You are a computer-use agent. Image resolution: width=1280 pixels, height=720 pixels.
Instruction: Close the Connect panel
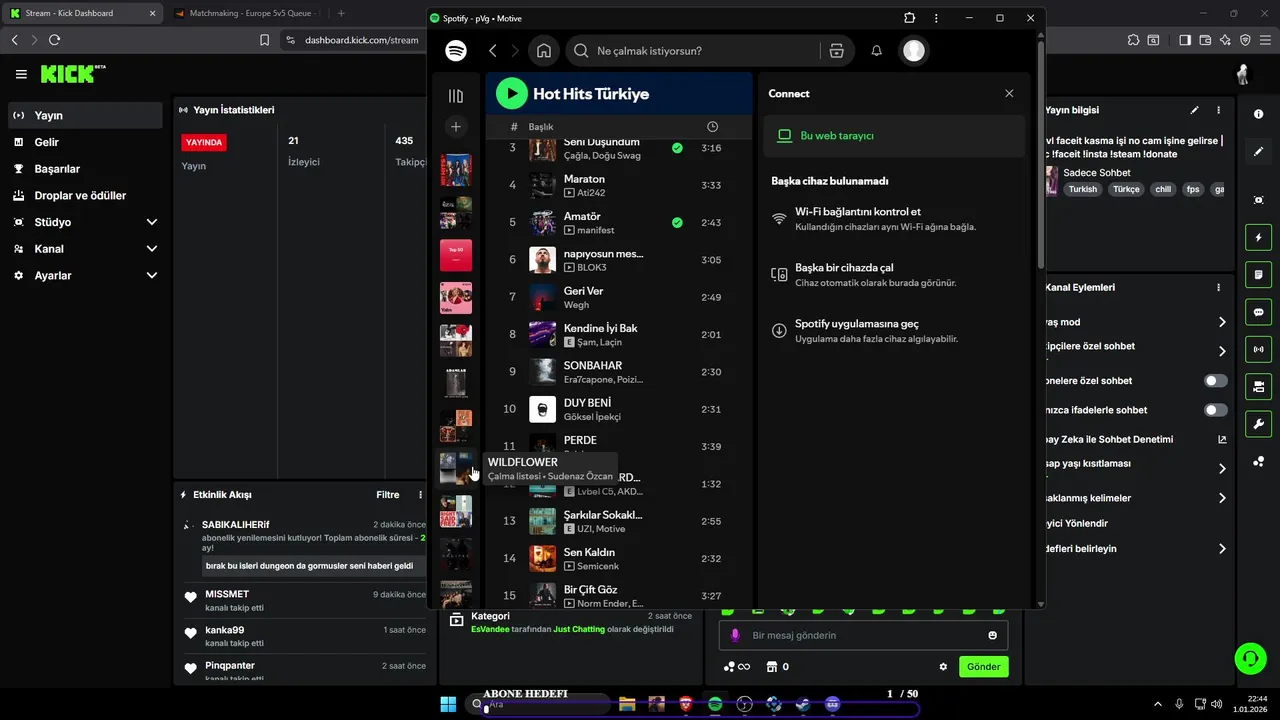1009,93
